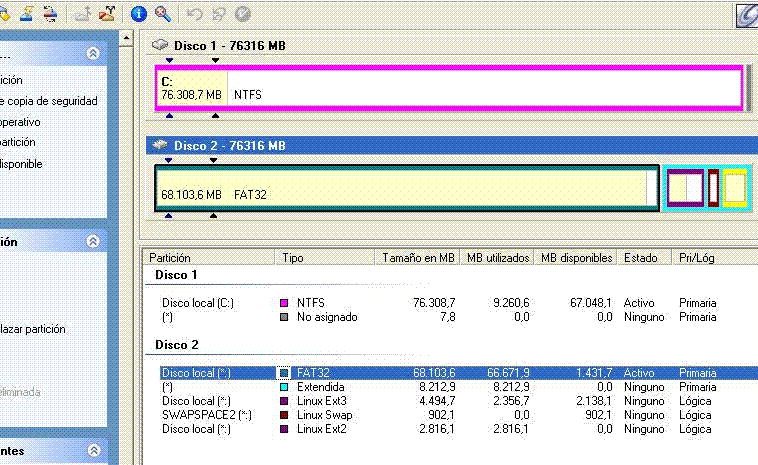Toggle the bottom sidebar panel chevron

click(x=93, y=451)
